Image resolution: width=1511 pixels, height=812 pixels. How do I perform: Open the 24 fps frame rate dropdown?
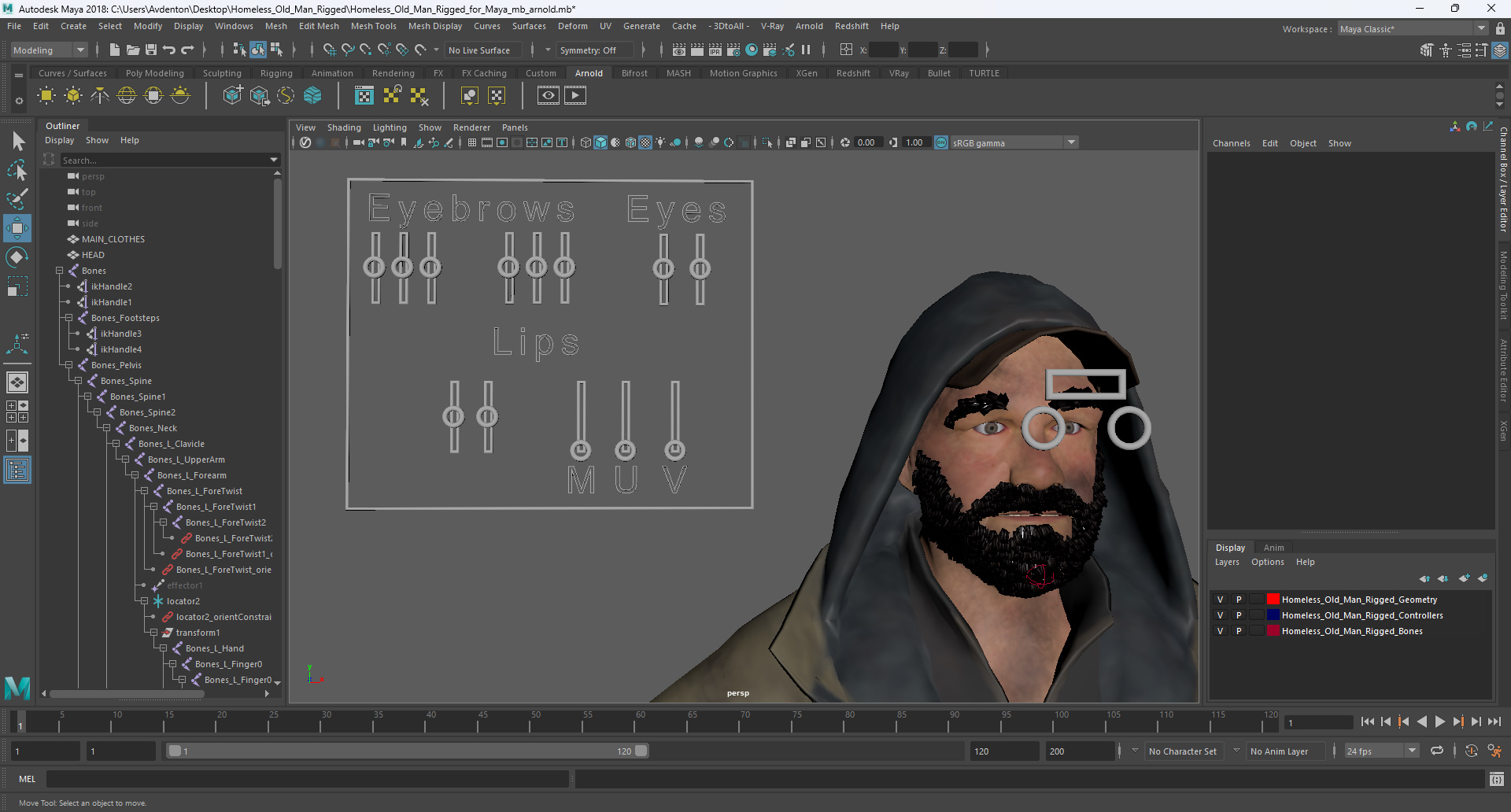coord(1381,751)
